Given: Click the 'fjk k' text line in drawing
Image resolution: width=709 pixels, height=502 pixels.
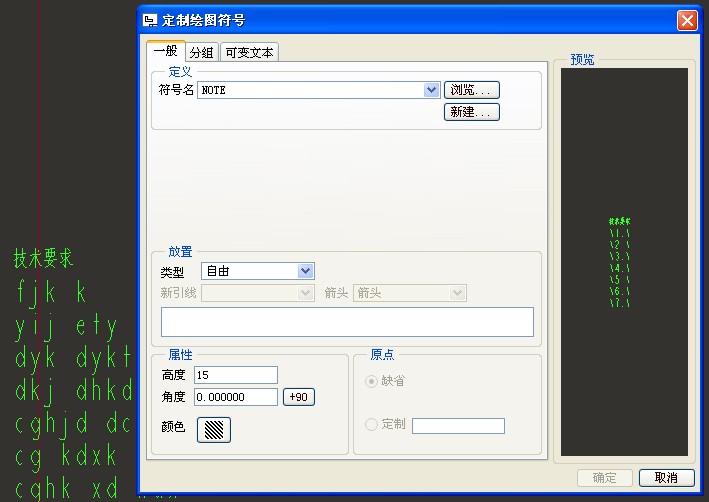Looking at the screenshot, I should click(51, 293).
